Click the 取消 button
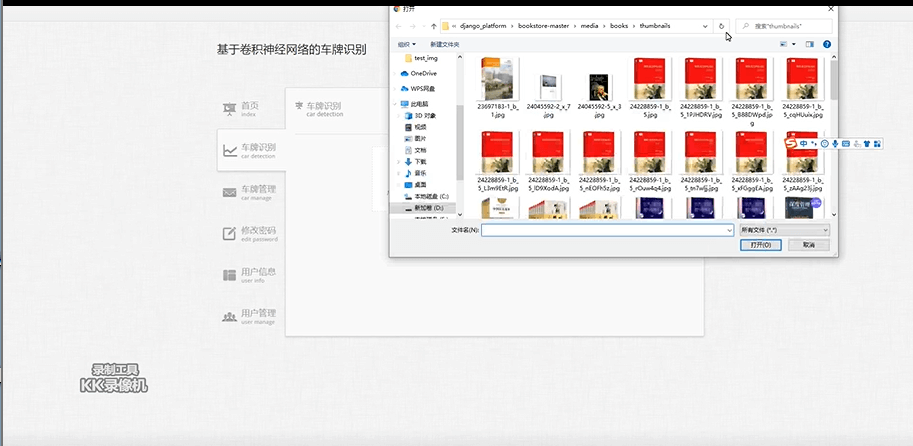The image size is (913, 446). (x=809, y=245)
